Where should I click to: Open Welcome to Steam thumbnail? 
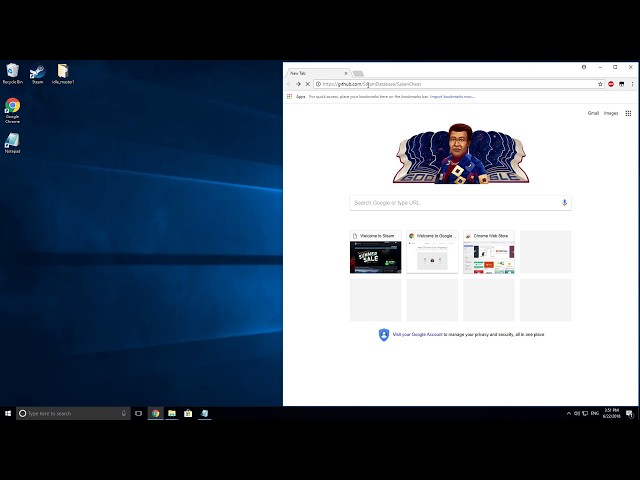376,252
